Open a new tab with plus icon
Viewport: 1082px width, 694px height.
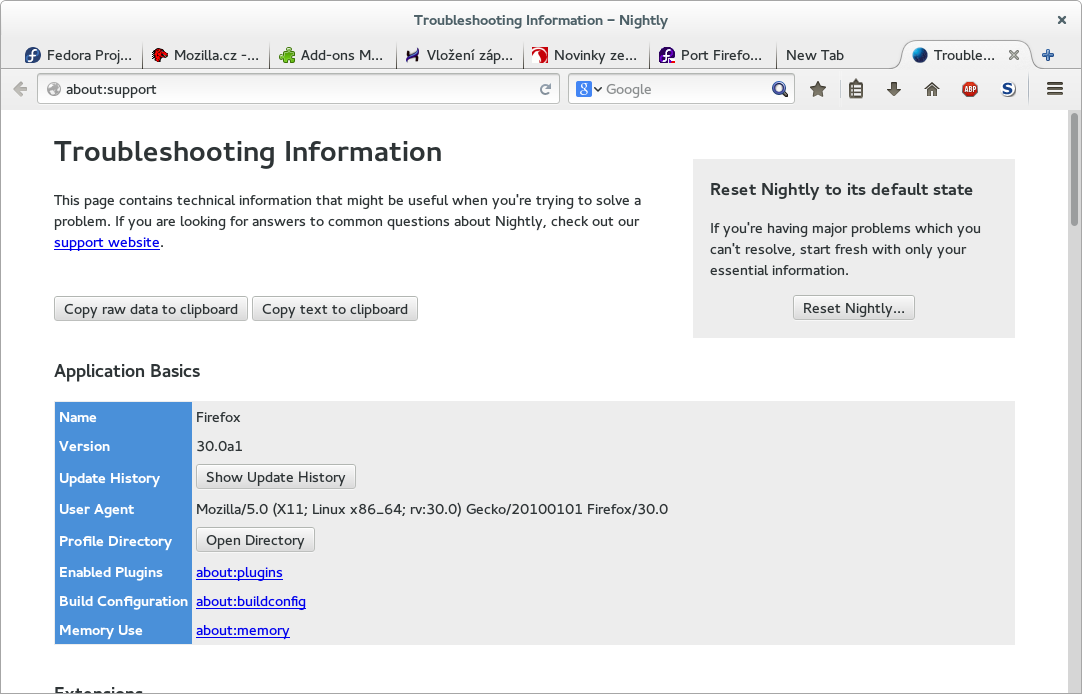point(1048,55)
